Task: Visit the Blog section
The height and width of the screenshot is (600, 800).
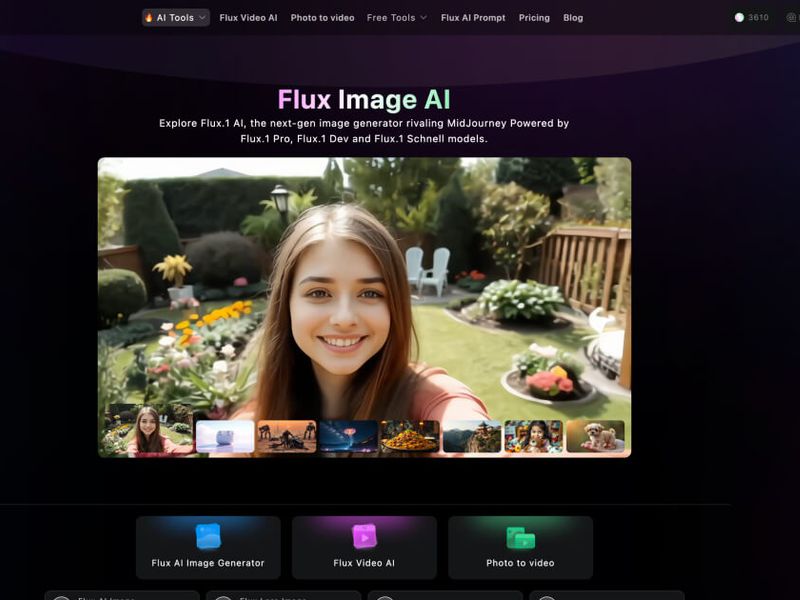Action: 572,17
